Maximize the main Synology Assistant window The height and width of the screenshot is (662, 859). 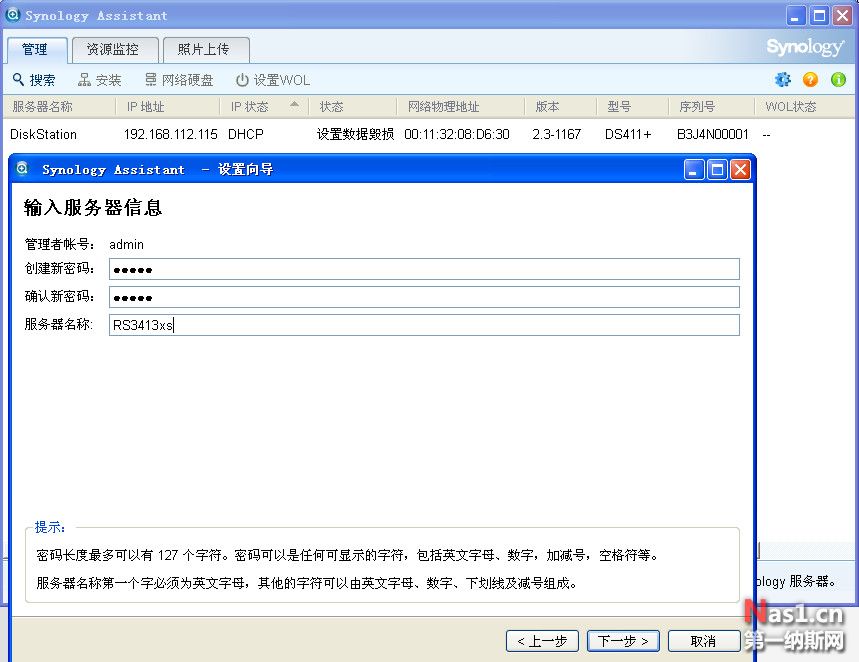pos(820,16)
